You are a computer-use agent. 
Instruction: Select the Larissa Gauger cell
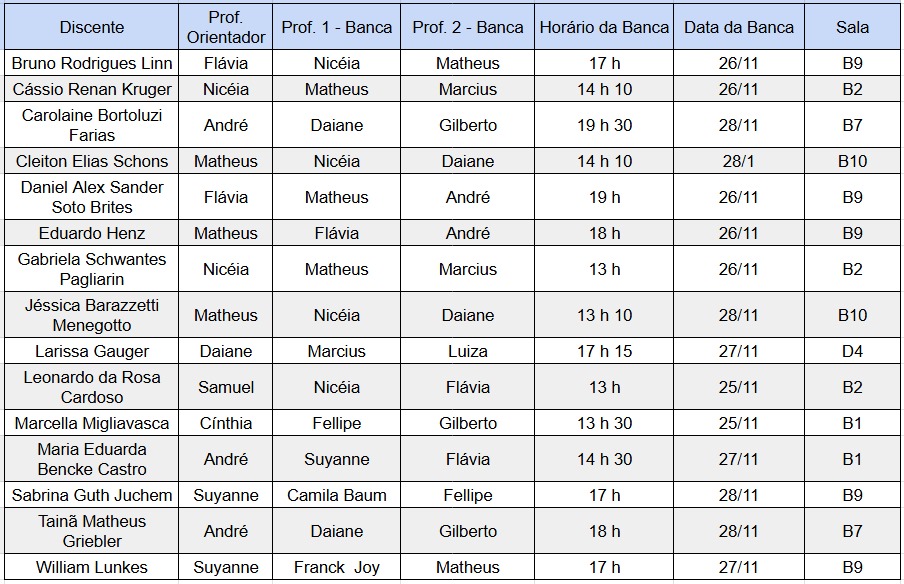coord(92,351)
